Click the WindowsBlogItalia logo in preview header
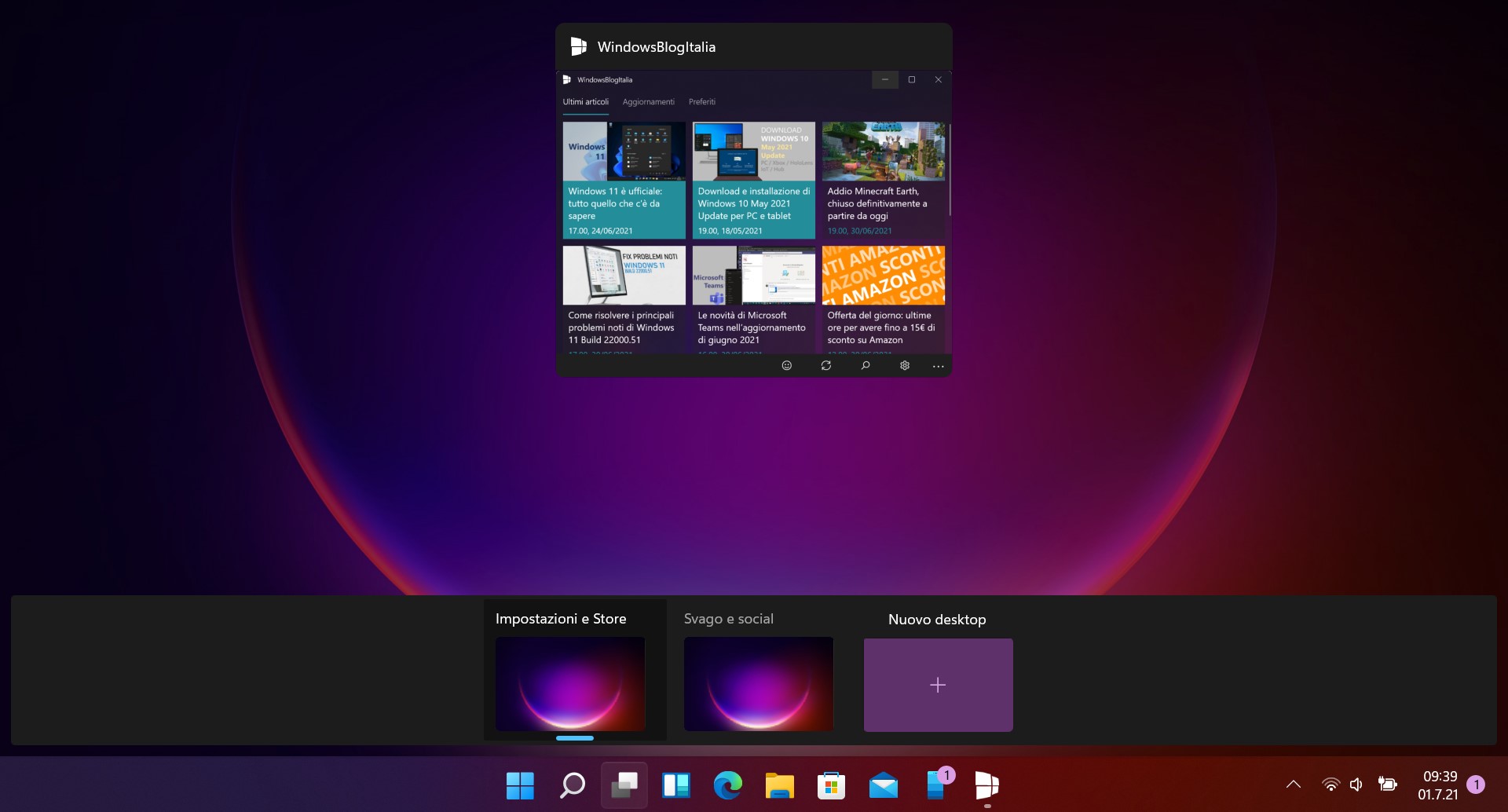 point(579,46)
